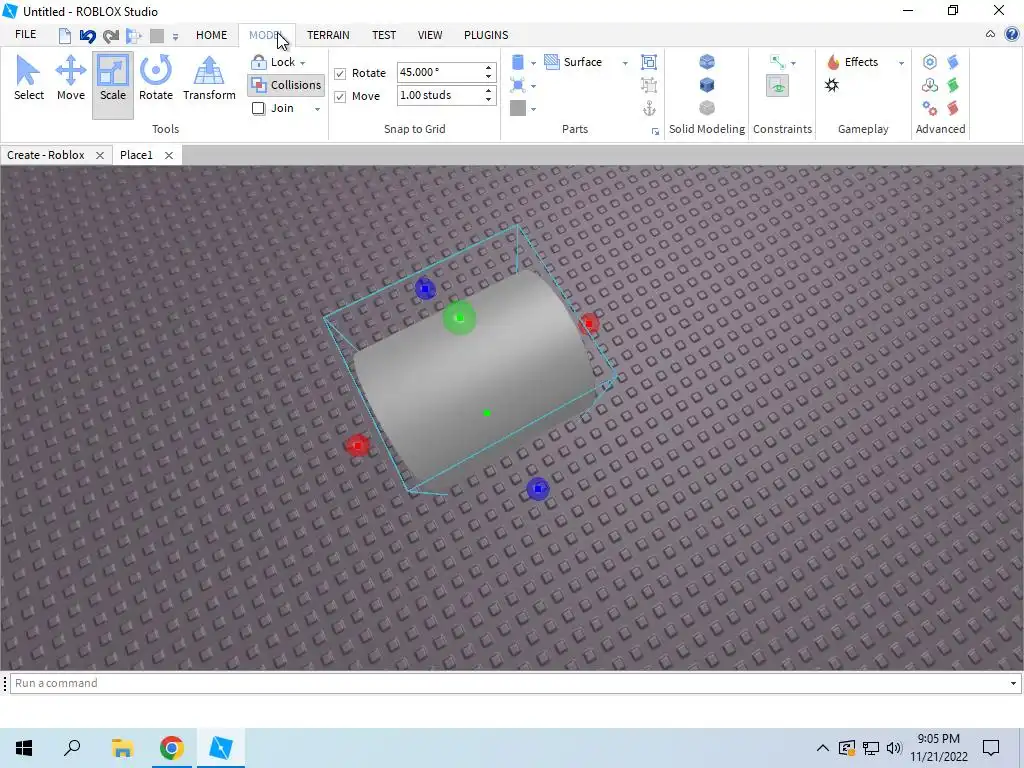Open File Explorer from the taskbar

[x=122, y=748]
